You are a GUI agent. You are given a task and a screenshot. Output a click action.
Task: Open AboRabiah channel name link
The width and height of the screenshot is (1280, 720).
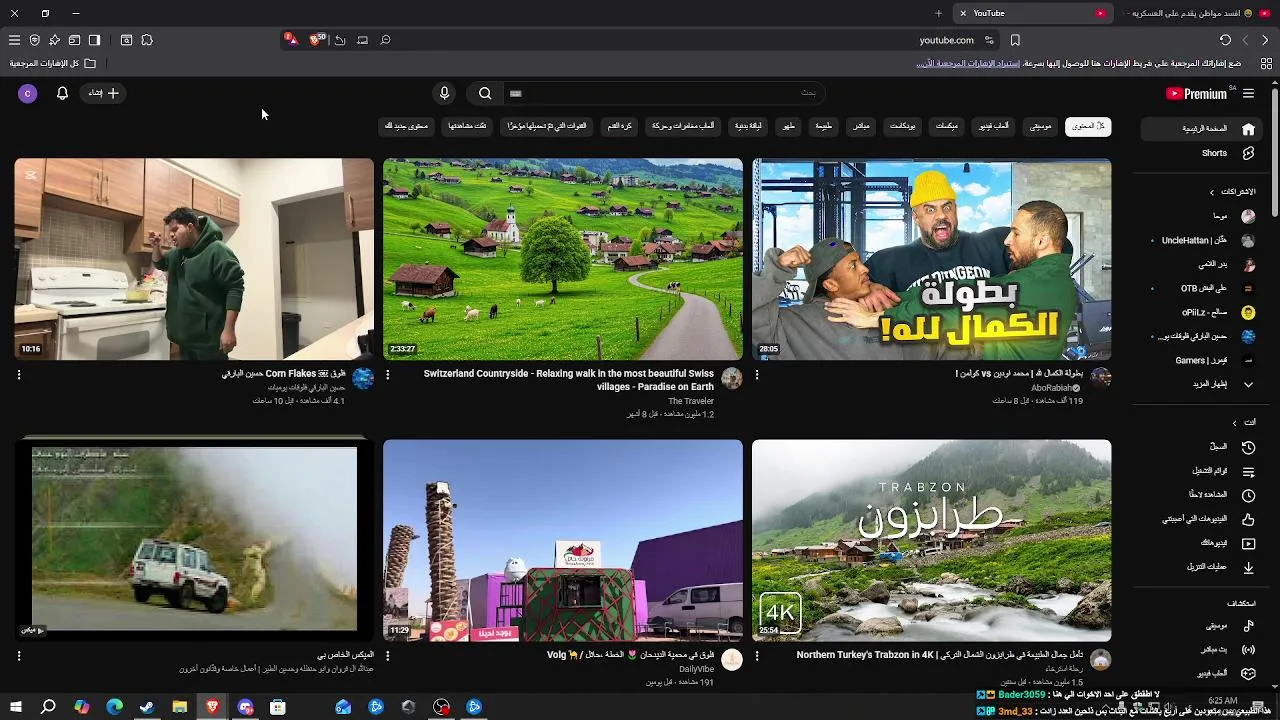coord(1051,388)
